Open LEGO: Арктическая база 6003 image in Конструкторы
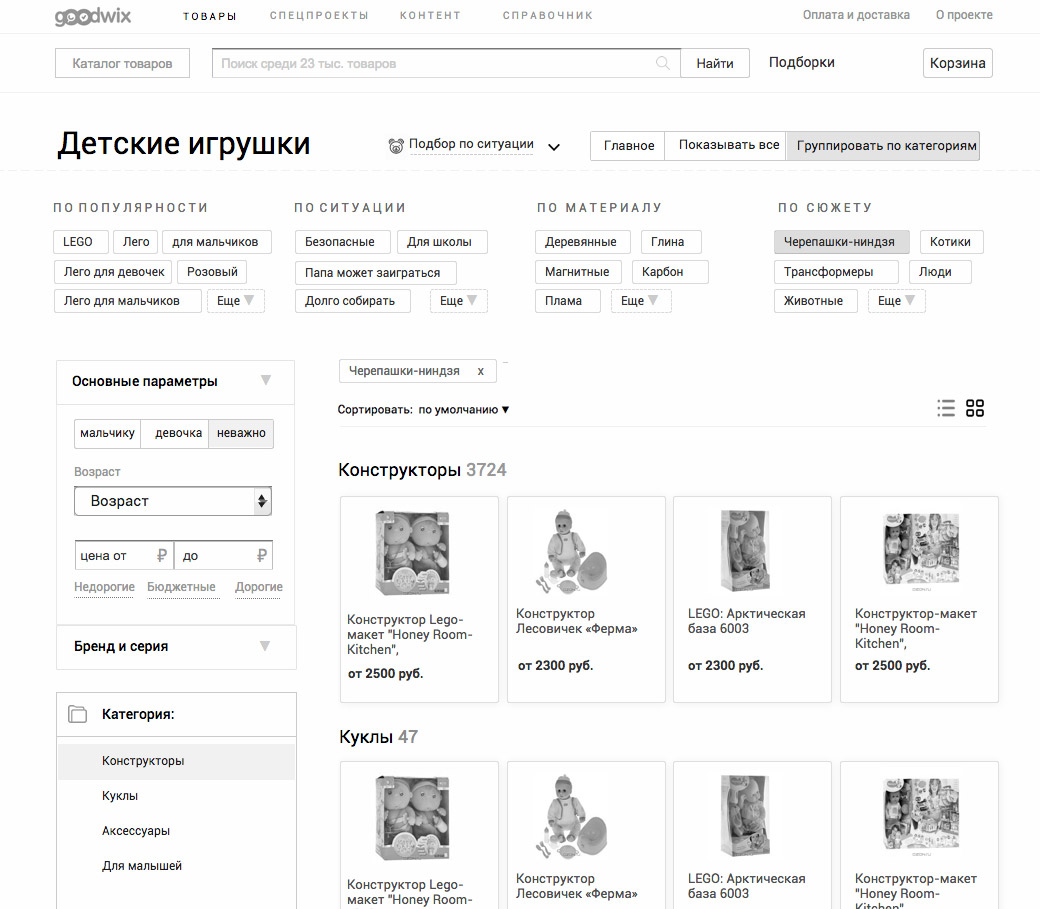This screenshot has width=1040, height=909. 745,551
